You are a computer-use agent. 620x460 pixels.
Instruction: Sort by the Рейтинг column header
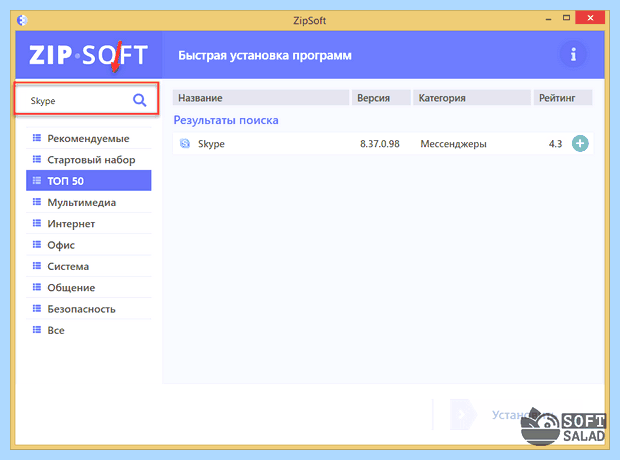point(563,98)
